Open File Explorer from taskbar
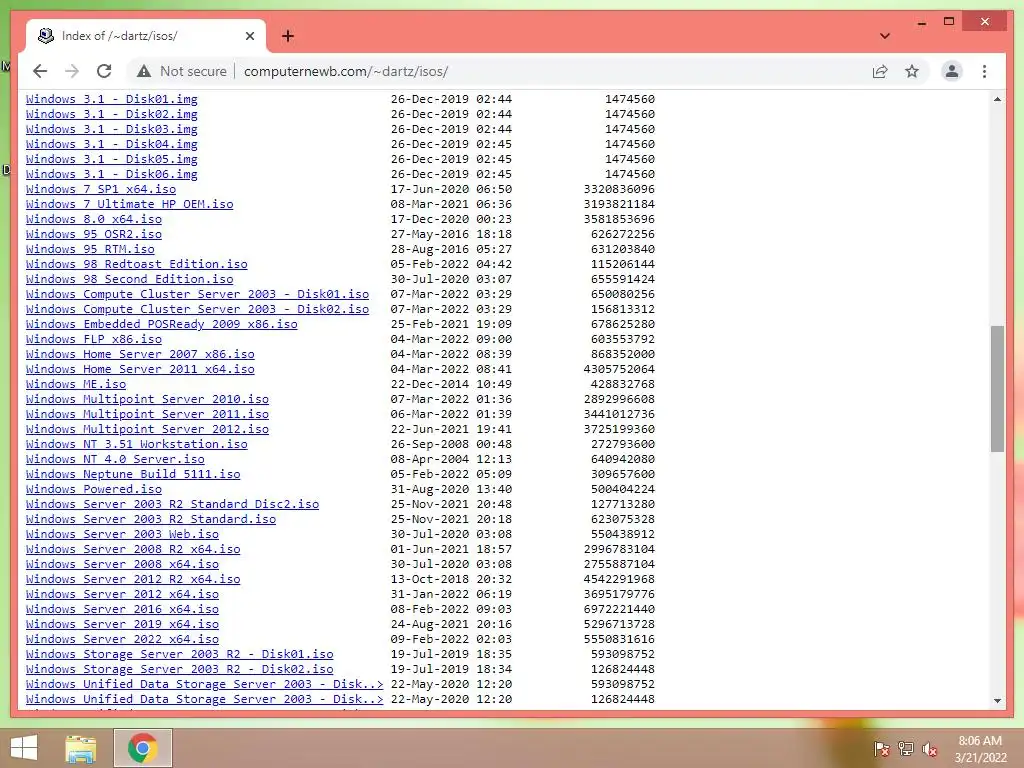1024x768 pixels. (81, 748)
